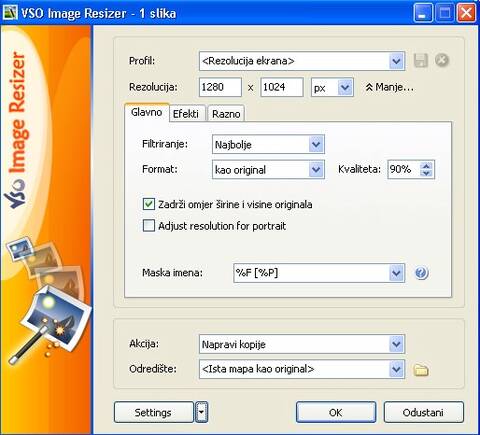The image size is (480, 435).
Task: Switch to the Efekti tab
Action: pyautogui.click(x=186, y=114)
